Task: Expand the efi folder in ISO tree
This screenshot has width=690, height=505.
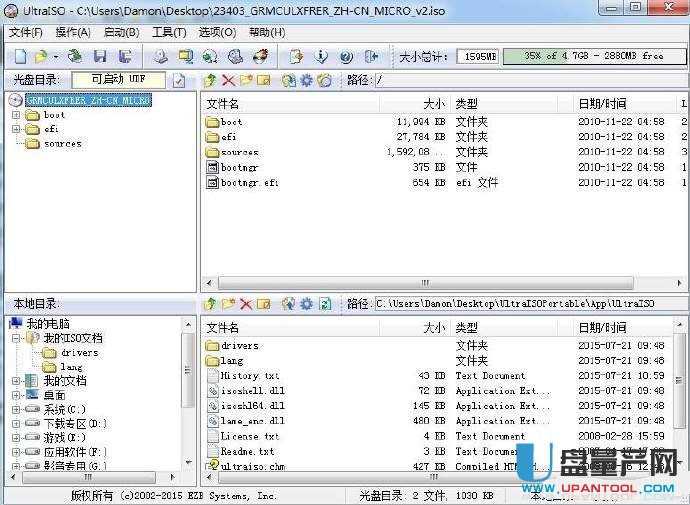Action: click(x=16, y=129)
